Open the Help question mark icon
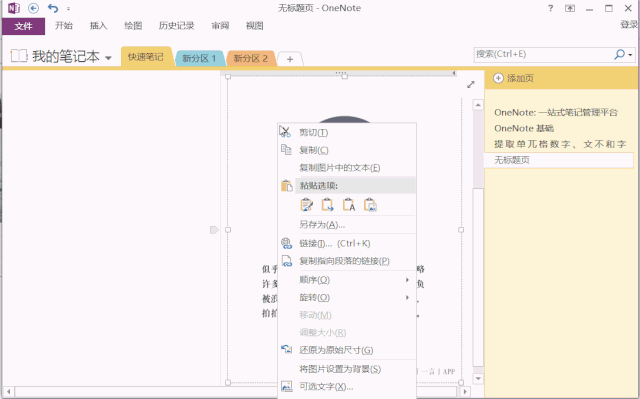This screenshot has height=399, width=640. [551, 8]
